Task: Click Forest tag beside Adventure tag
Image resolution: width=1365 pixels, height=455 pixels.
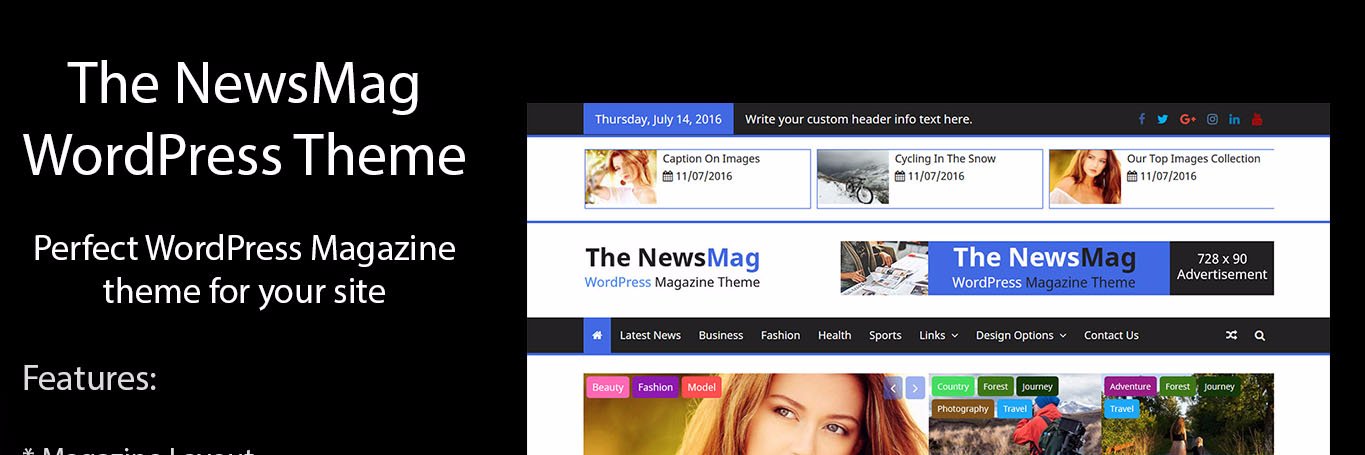Action: [x=1178, y=386]
